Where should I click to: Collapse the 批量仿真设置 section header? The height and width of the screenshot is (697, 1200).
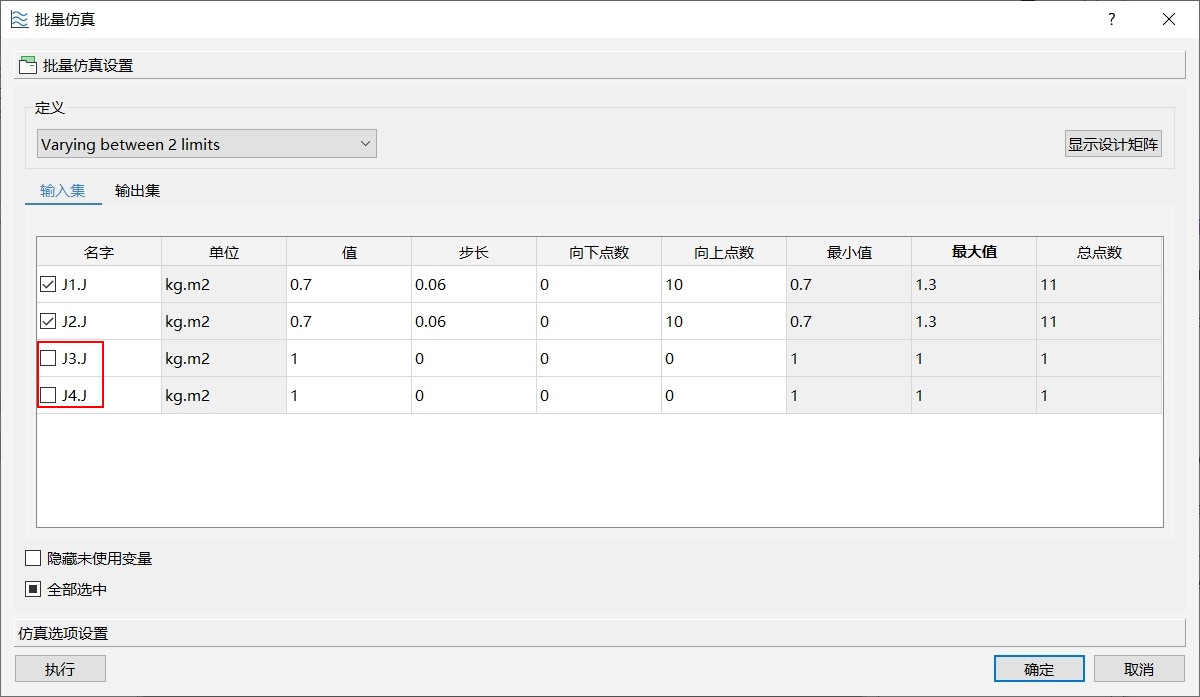(x=600, y=66)
